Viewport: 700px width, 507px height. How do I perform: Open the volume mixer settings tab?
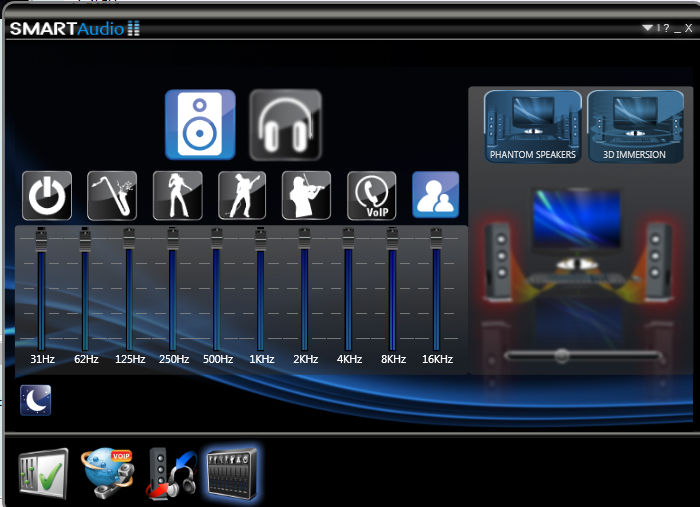[44, 474]
